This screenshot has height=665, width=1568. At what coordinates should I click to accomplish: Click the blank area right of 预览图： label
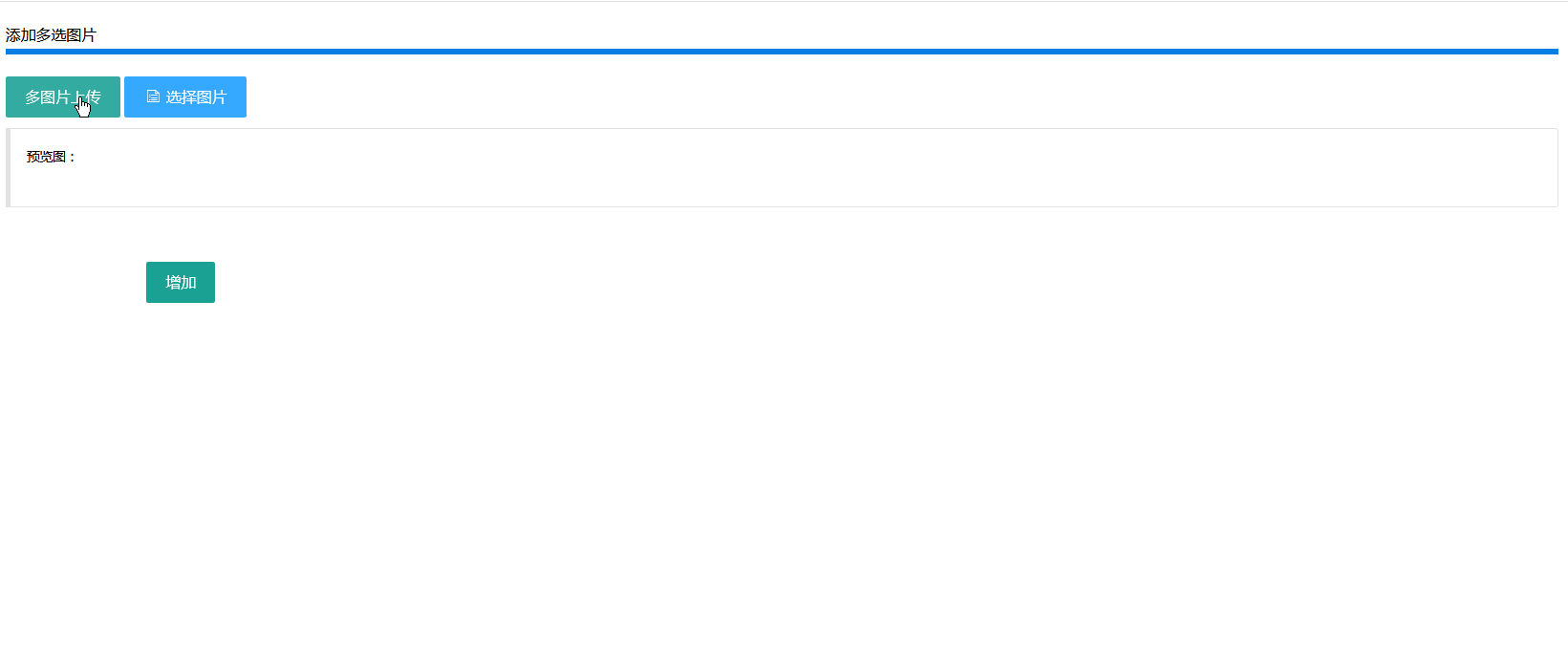click(x=812, y=157)
